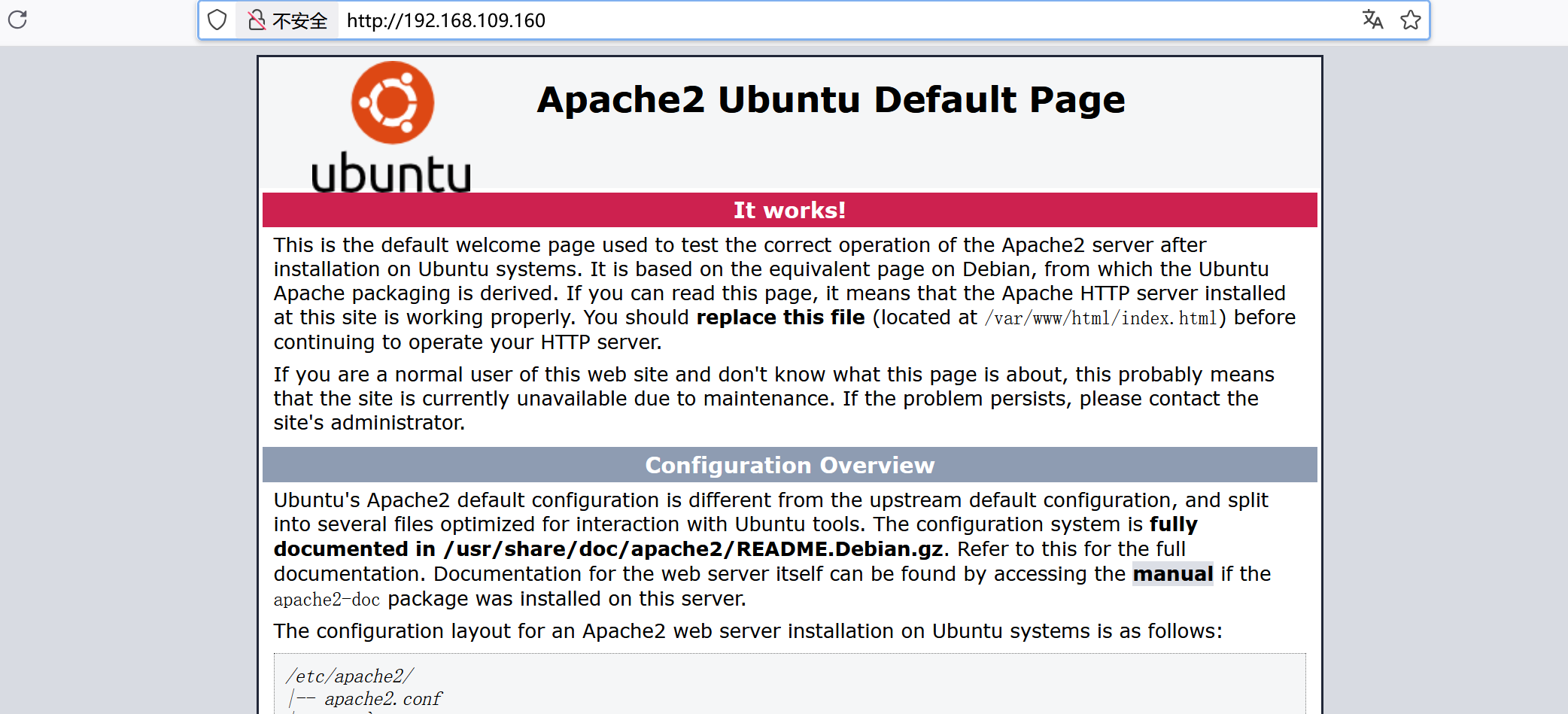The height and width of the screenshot is (714, 1568).
Task: Select the "It works!" red banner
Action: 790,210
